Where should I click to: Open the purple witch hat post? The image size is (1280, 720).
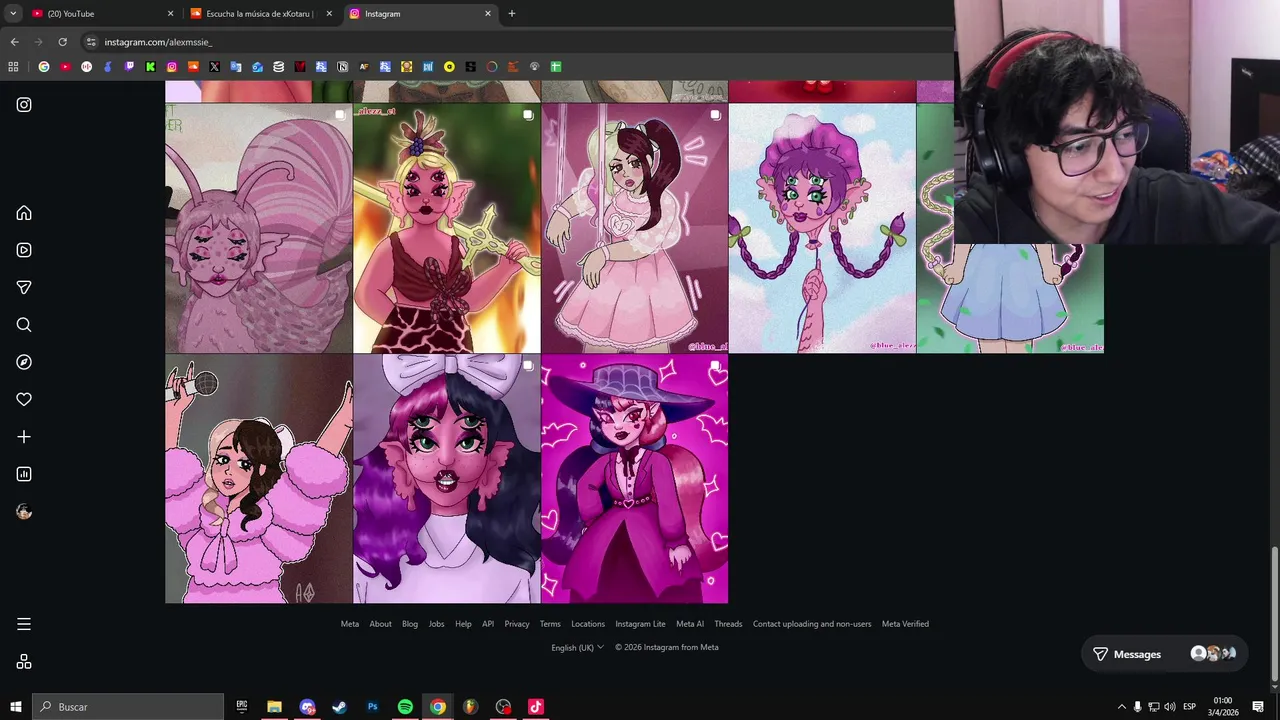tap(634, 479)
